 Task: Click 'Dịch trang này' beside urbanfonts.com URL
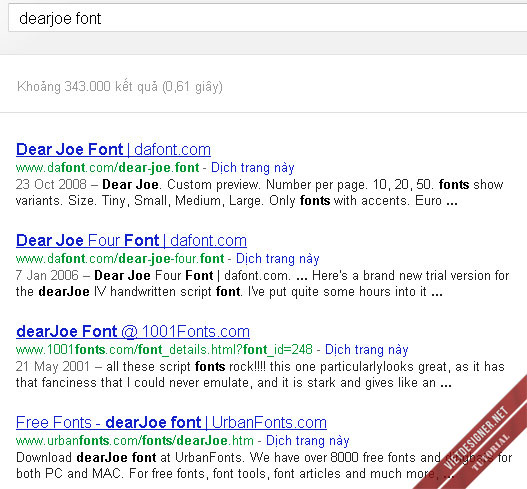[308, 441]
